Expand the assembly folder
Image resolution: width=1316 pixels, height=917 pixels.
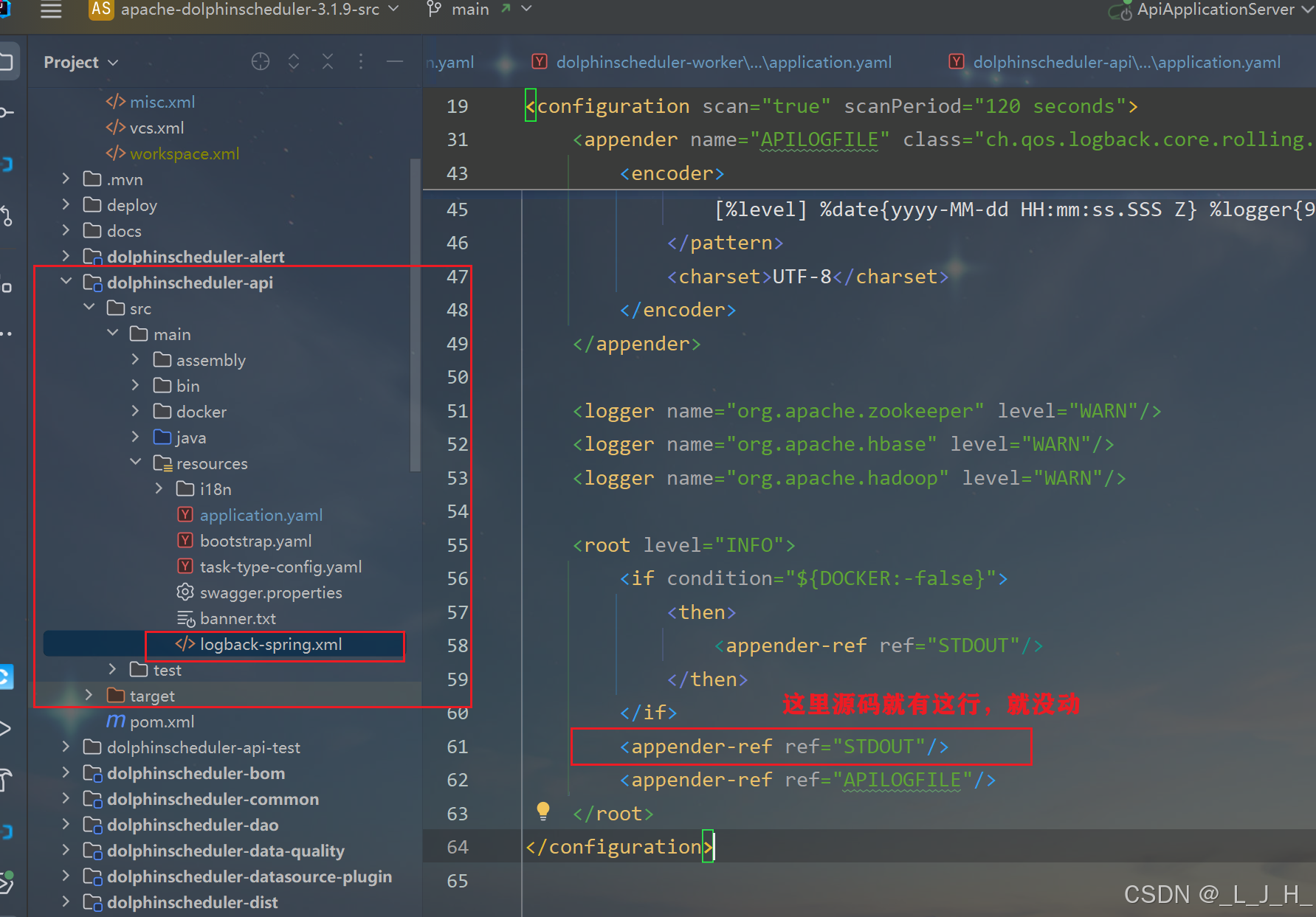point(135,359)
